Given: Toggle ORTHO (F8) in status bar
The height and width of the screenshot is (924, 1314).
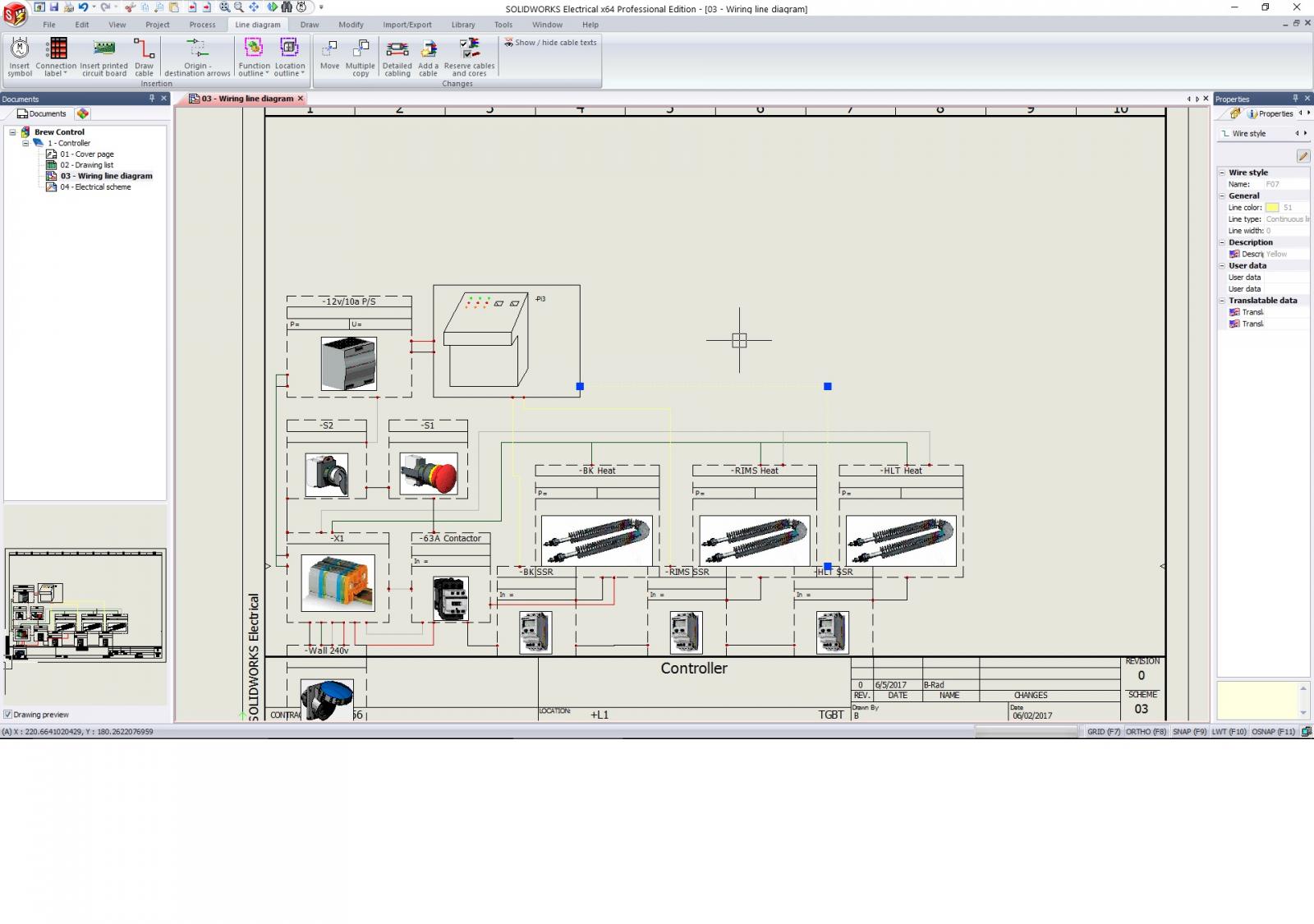Looking at the screenshot, I should pyautogui.click(x=1146, y=732).
